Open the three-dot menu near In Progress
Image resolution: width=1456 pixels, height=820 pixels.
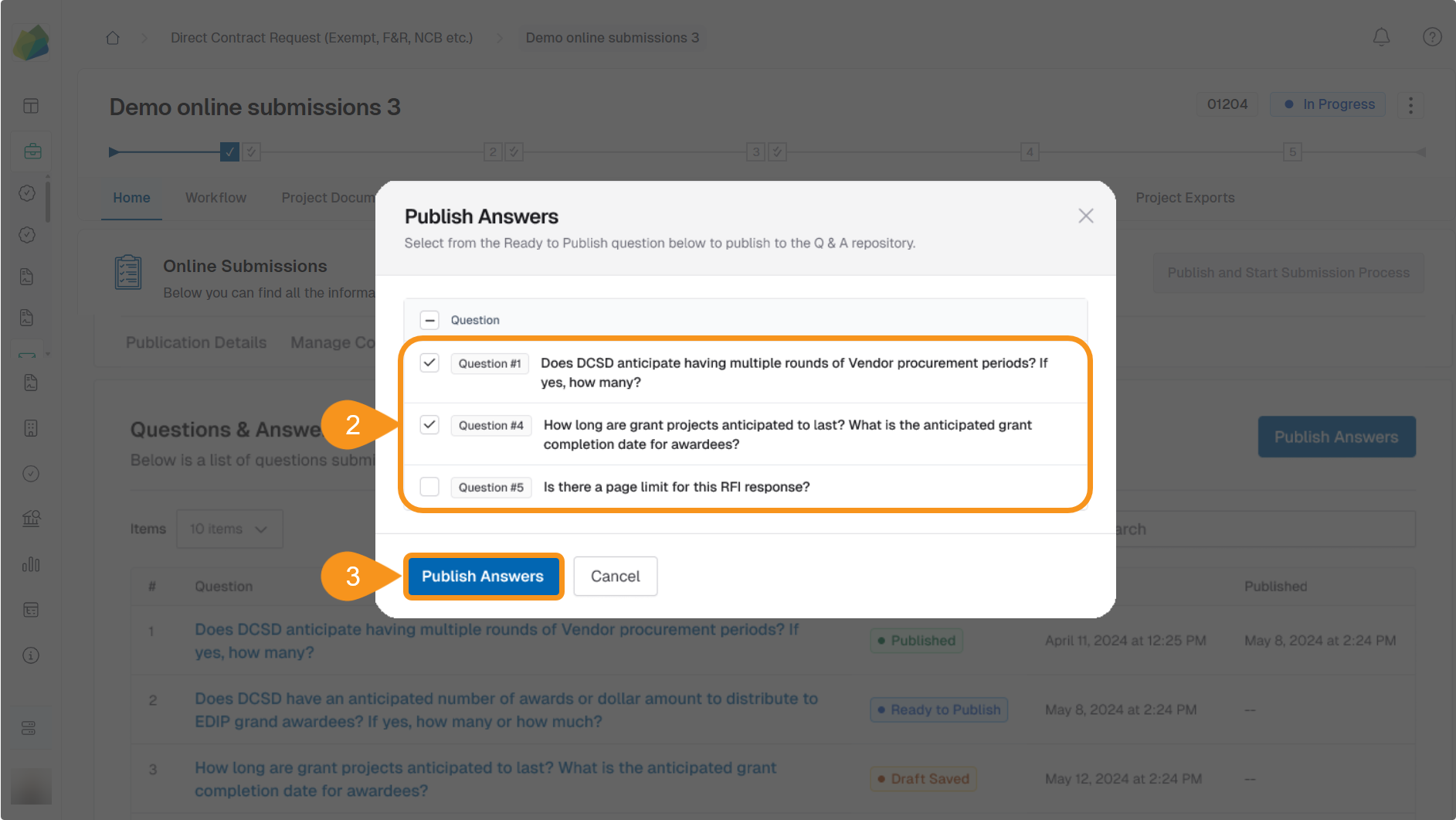pyautogui.click(x=1411, y=105)
